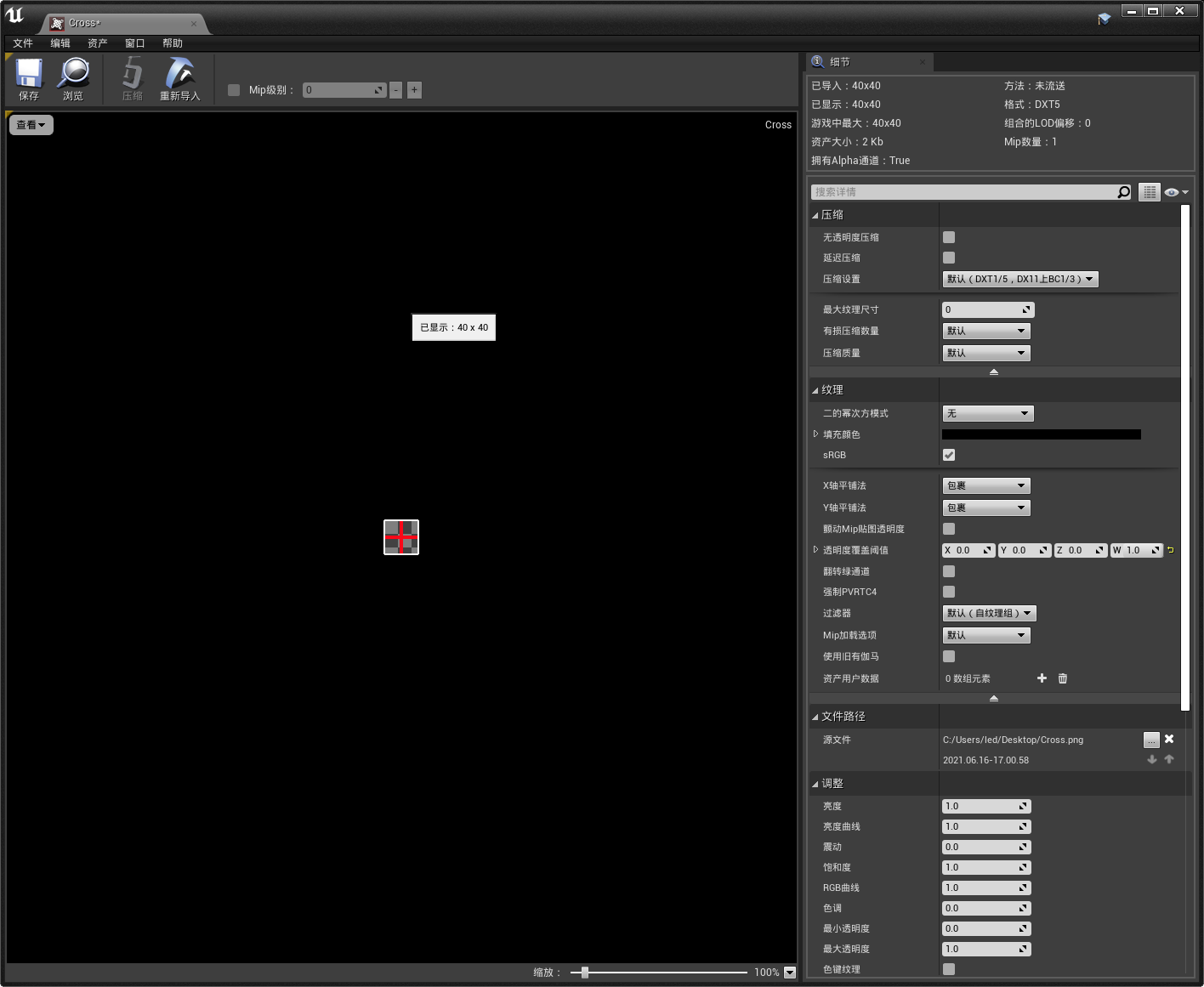Viewport: 1204px width, 987px height.
Task: Click the property matrix grid icon
Action: pyautogui.click(x=1149, y=191)
